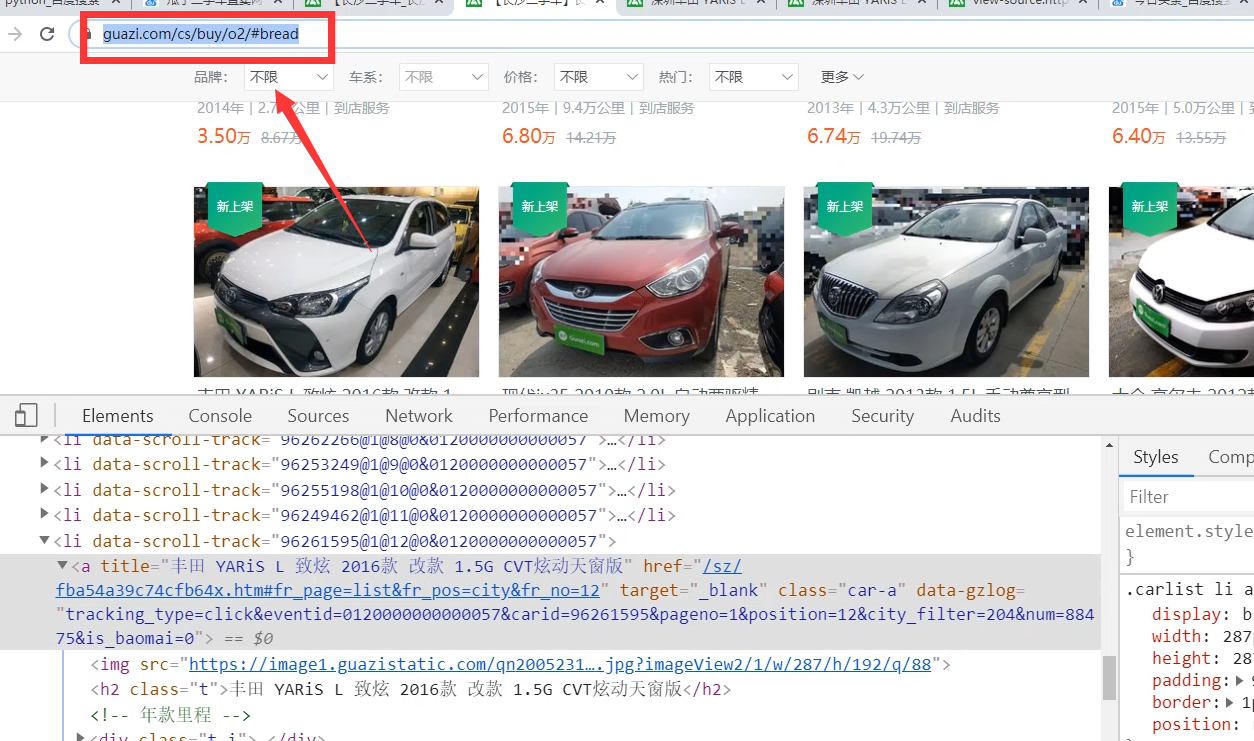Screen dimensions: 1254x741
Task: Select the Styles pane tab
Action: tap(1155, 457)
